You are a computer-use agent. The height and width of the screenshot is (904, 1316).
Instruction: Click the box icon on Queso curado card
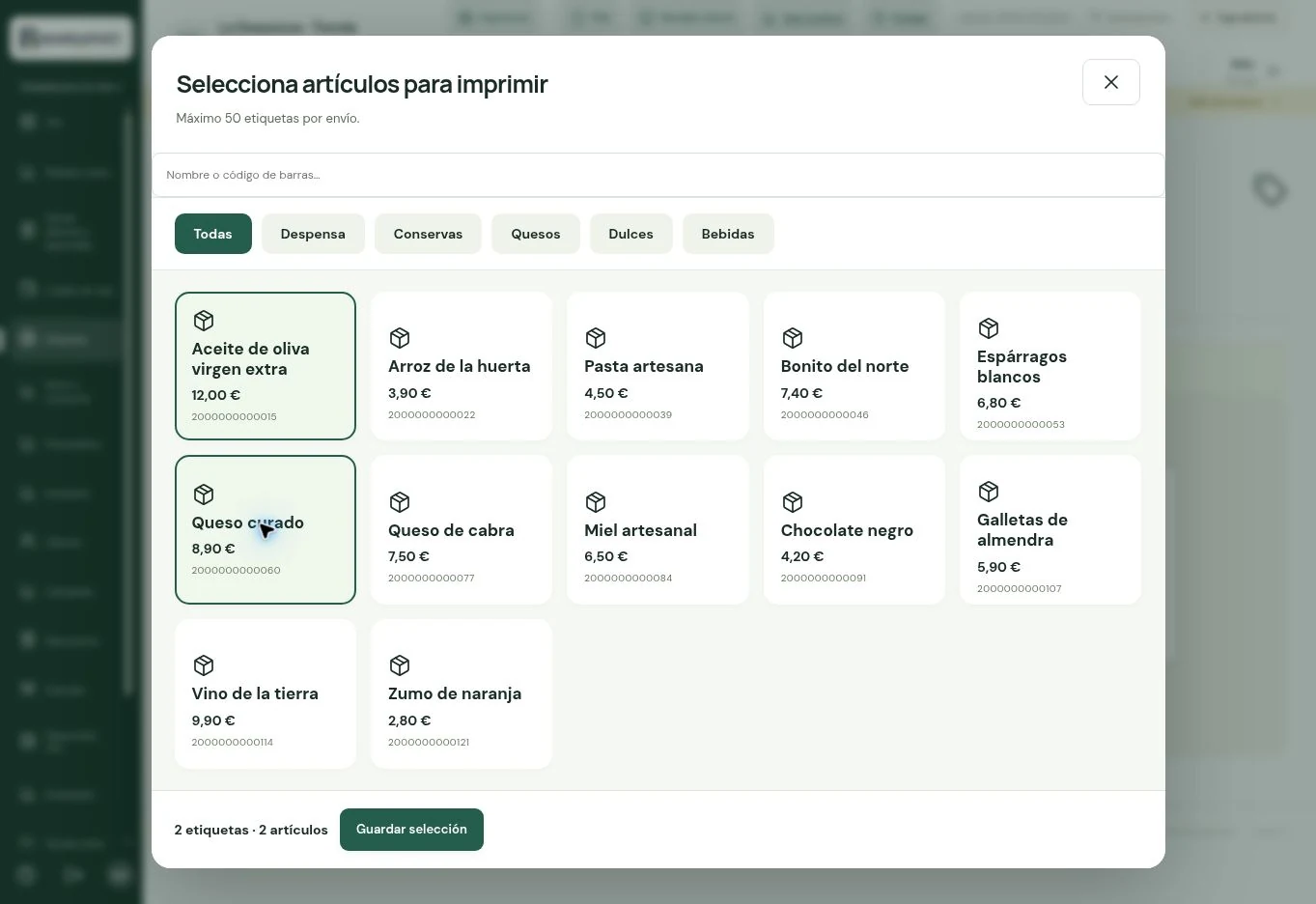204,494
